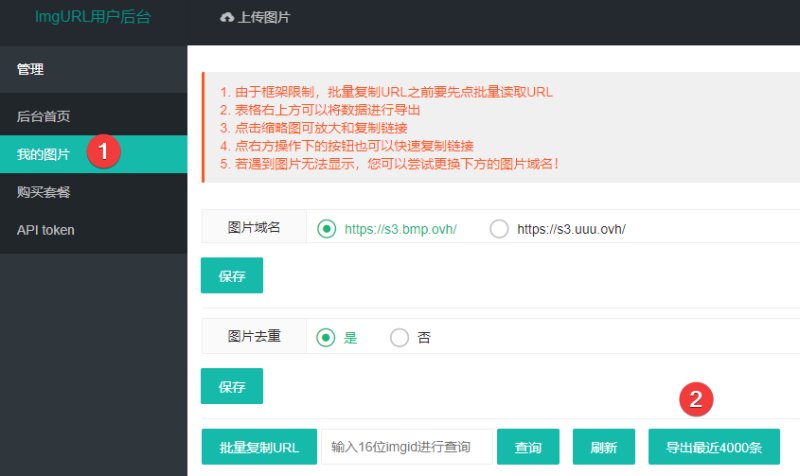Screen dimensions: 800x476
Task: Refresh the list with 刷新 button
Action: [604, 447]
